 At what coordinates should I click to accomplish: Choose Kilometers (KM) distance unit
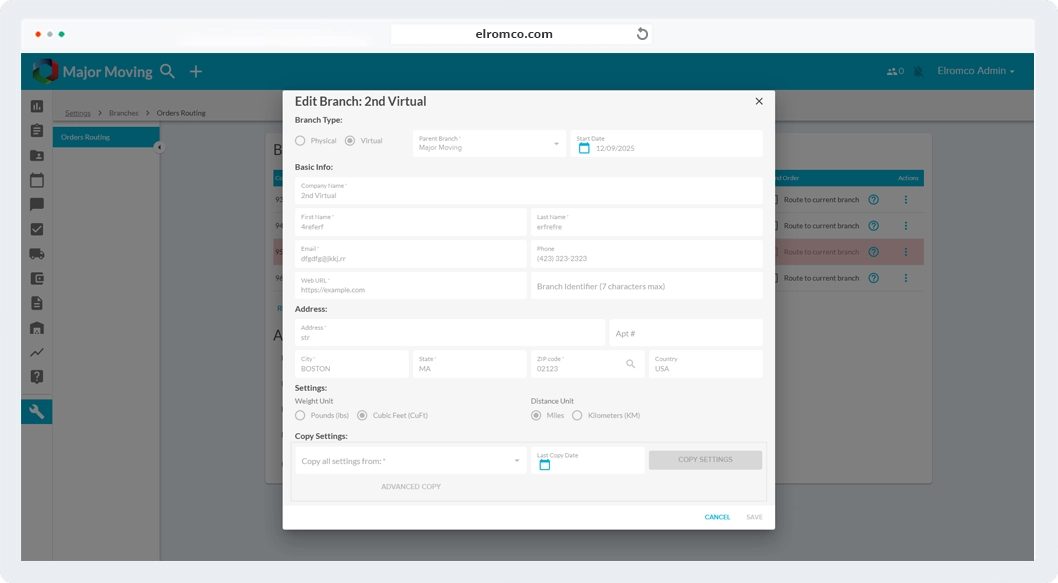tap(577, 415)
